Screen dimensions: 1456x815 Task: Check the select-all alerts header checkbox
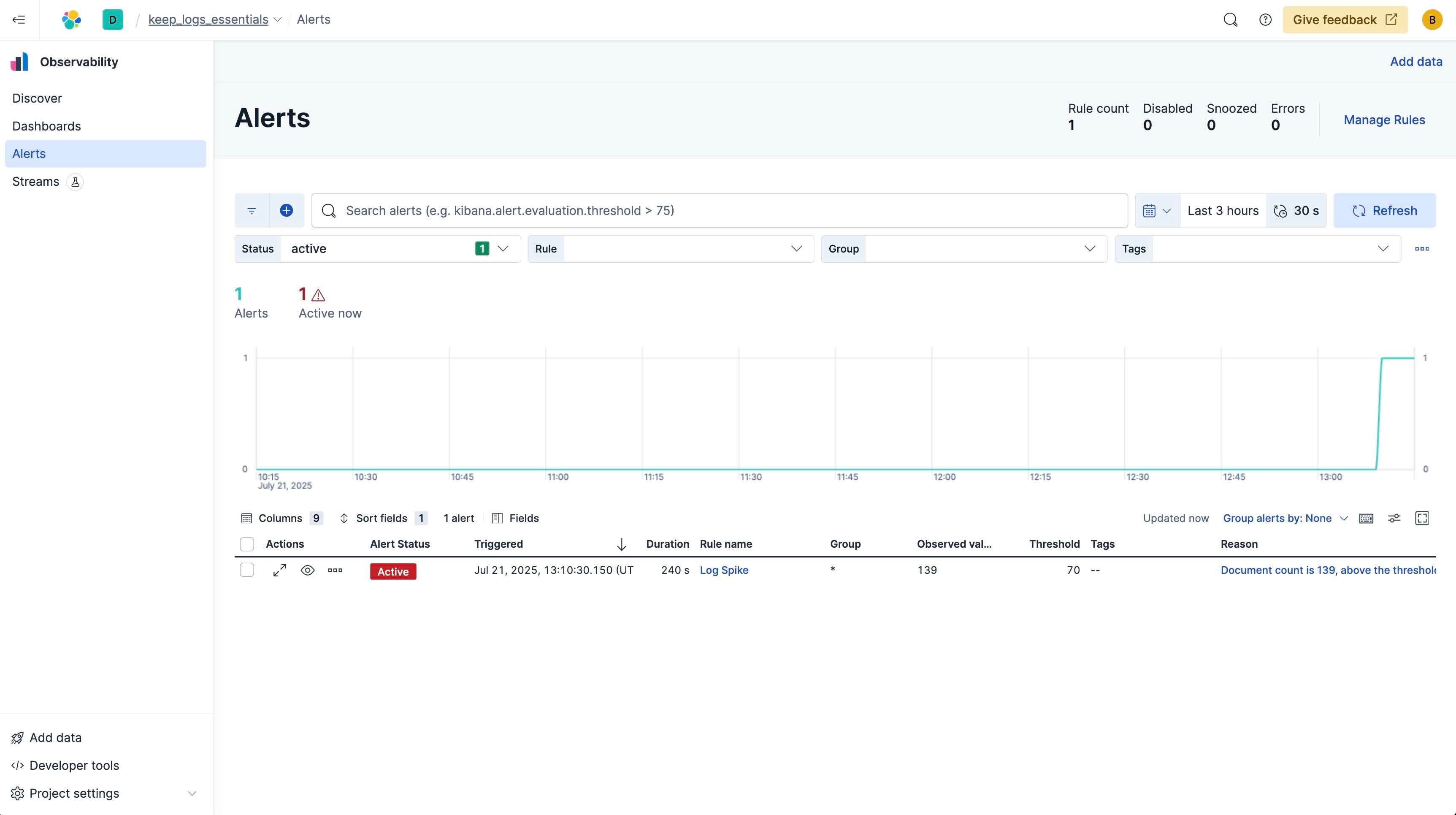pyautogui.click(x=247, y=544)
